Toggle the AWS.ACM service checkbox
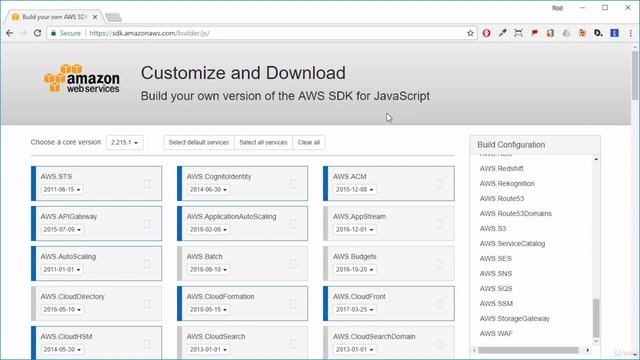 [440, 184]
